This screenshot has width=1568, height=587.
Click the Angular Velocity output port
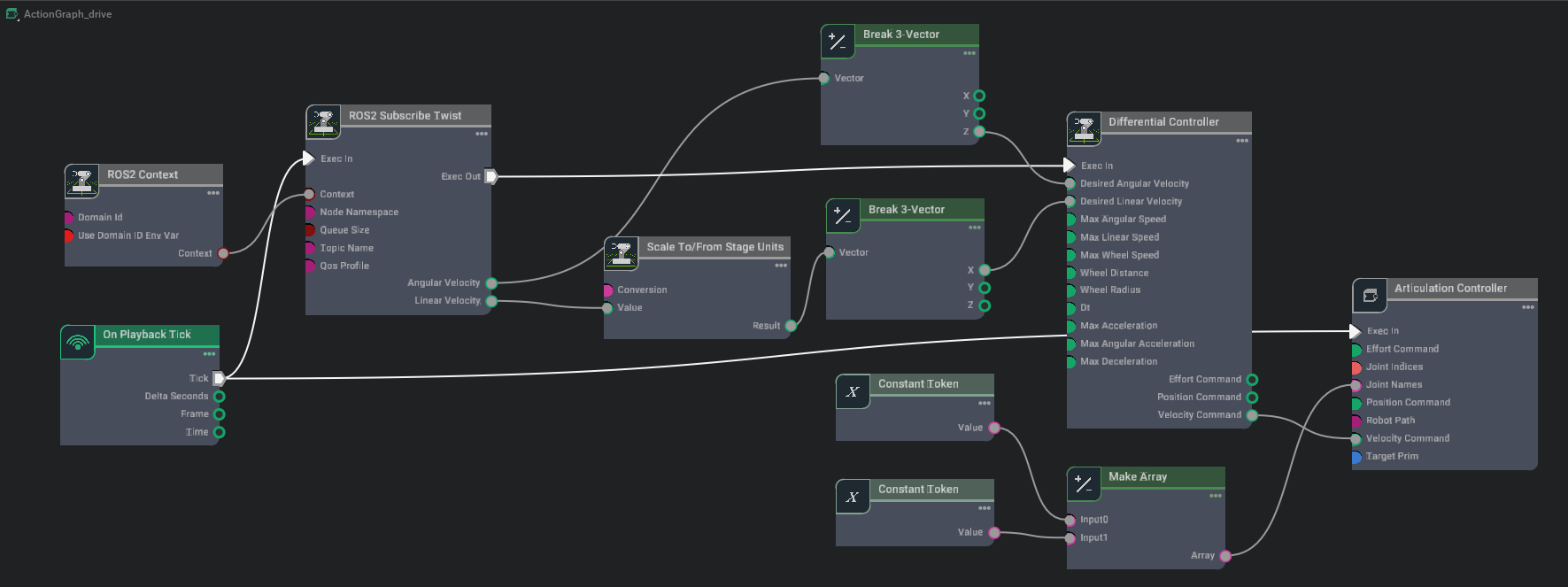tap(491, 283)
